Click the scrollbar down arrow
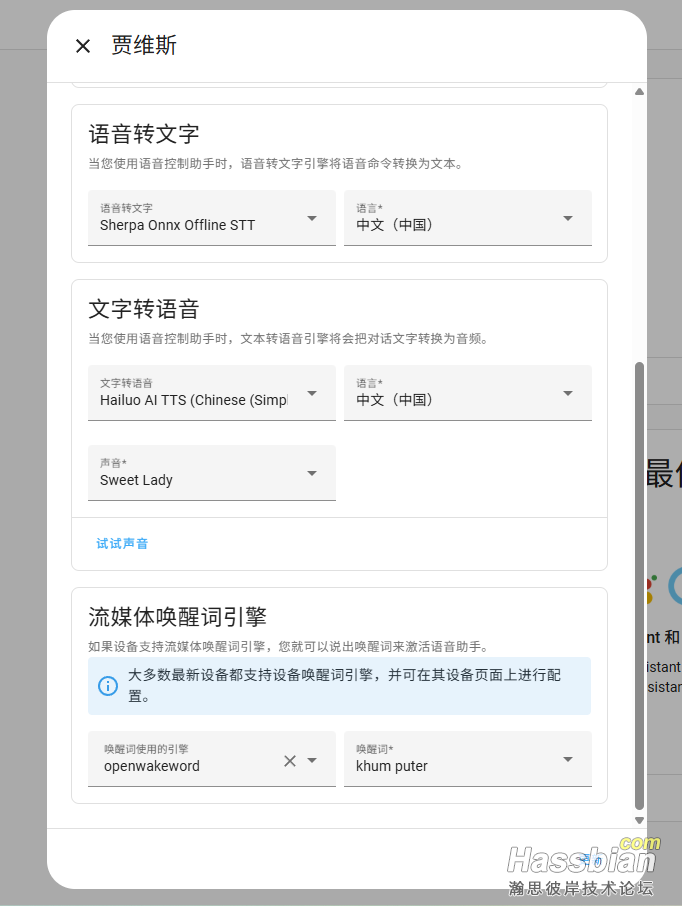The width and height of the screenshot is (682, 906). (x=639, y=820)
